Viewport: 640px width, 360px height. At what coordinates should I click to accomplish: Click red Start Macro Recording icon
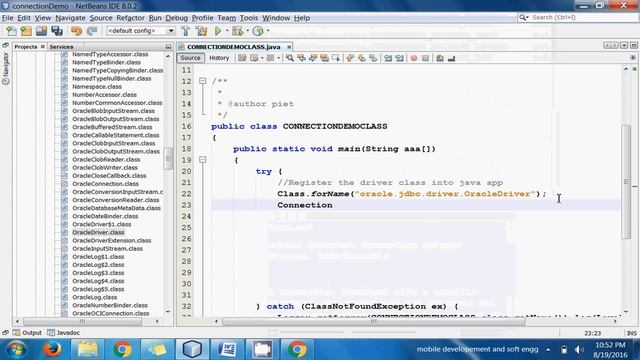coord(414,58)
